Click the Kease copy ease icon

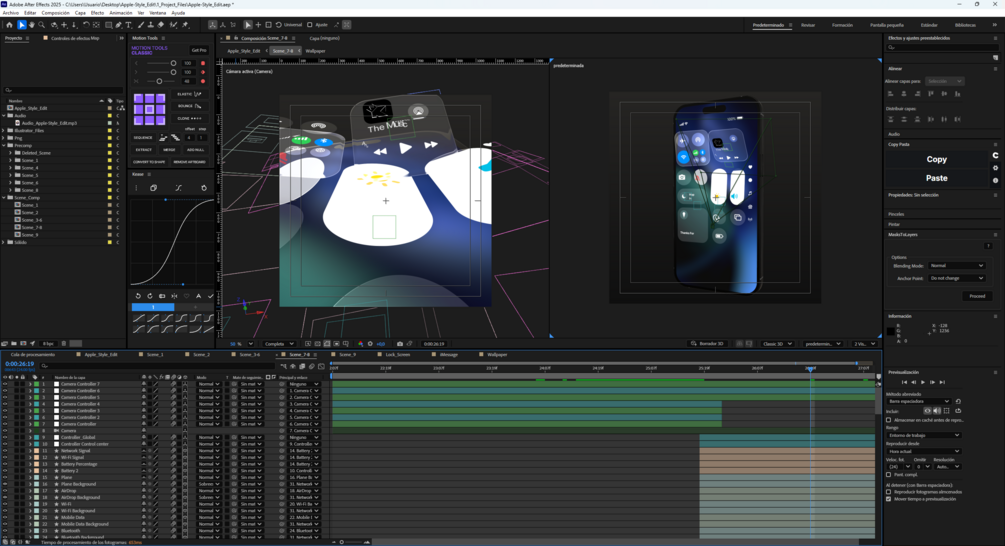coord(153,188)
